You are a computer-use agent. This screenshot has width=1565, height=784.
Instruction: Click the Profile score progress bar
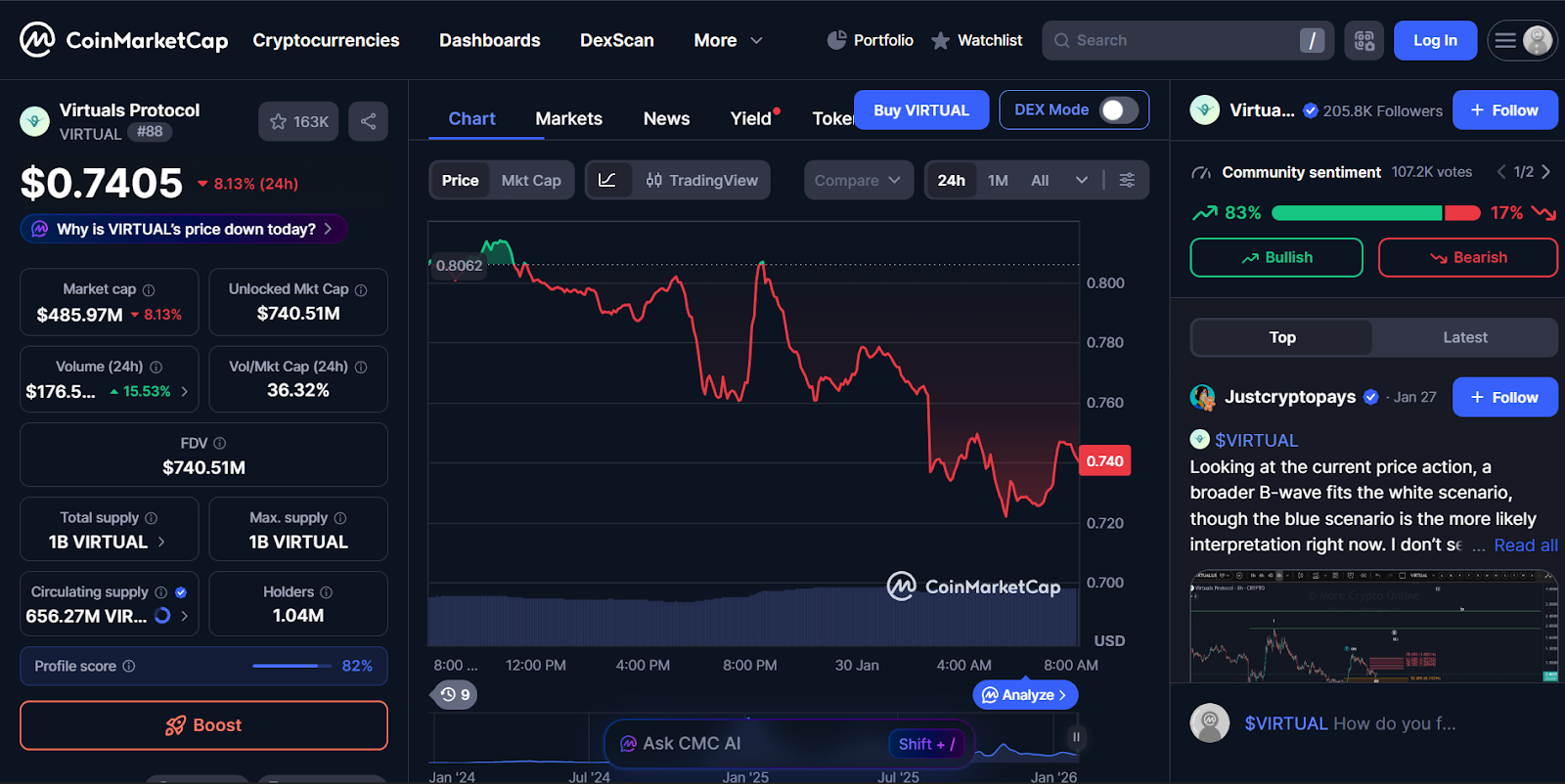pos(291,666)
